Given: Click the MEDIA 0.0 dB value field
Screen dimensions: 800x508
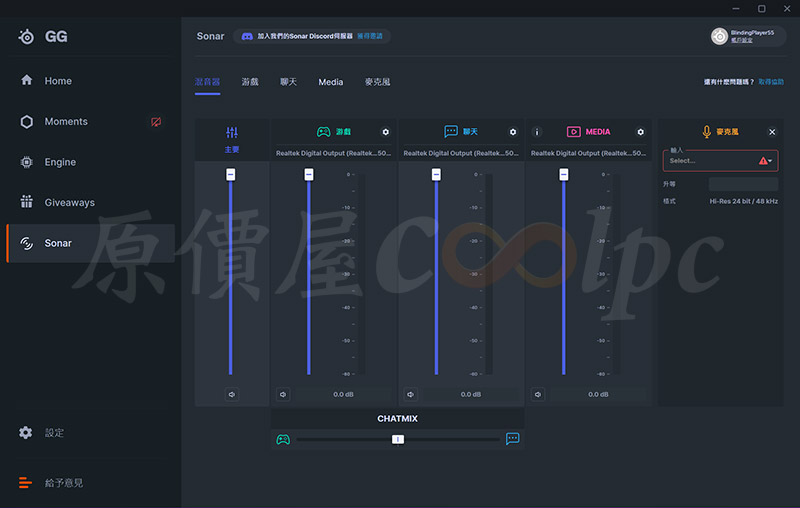Looking at the screenshot, I should (598, 394).
